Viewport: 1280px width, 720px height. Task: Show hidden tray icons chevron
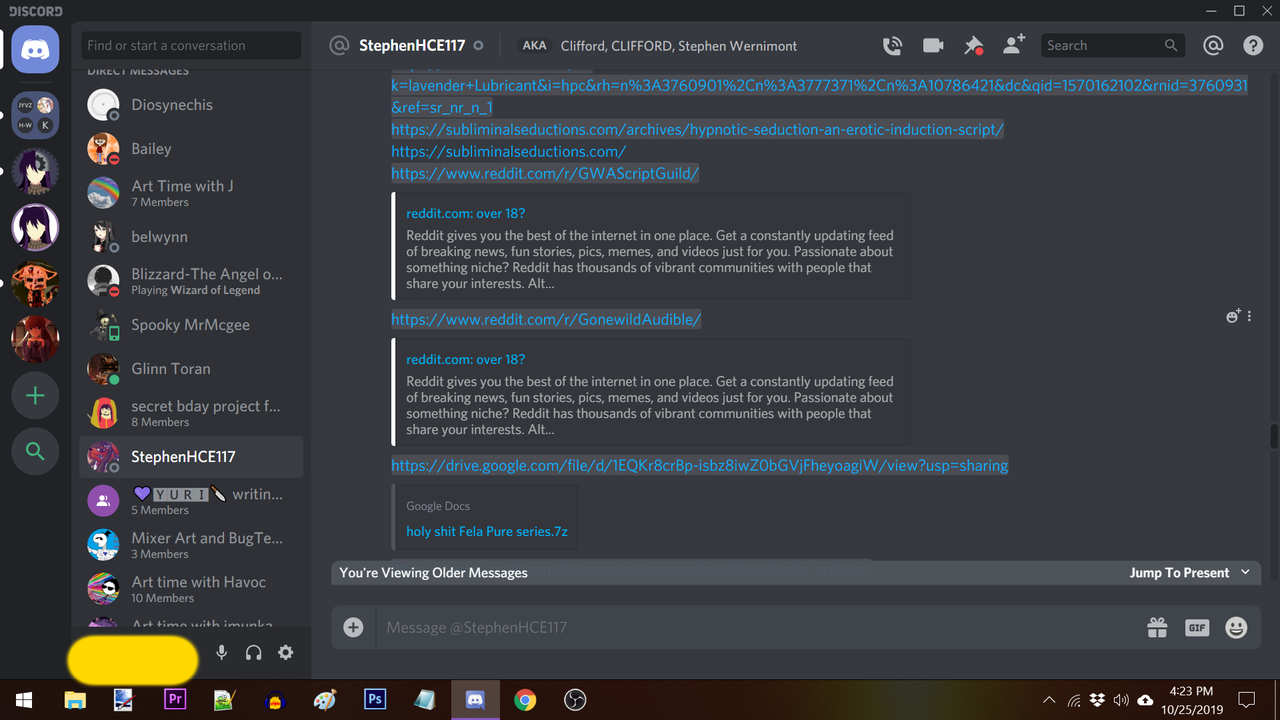click(1049, 700)
